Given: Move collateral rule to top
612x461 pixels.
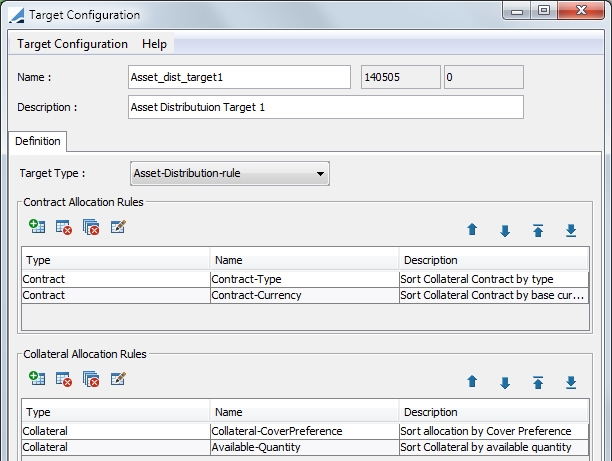Looking at the screenshot, I should 538,382.
